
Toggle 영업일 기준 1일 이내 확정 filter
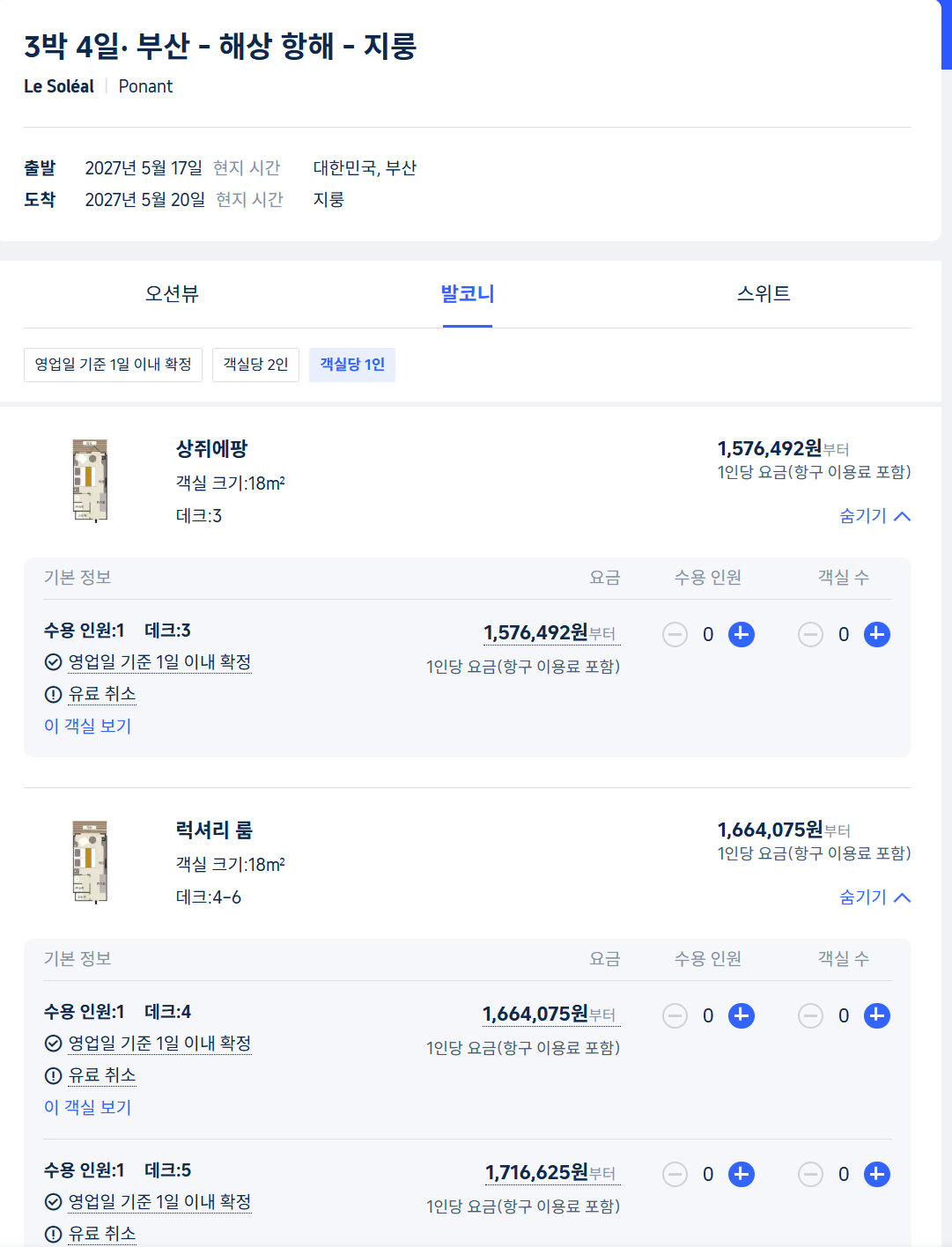[113, 365]
